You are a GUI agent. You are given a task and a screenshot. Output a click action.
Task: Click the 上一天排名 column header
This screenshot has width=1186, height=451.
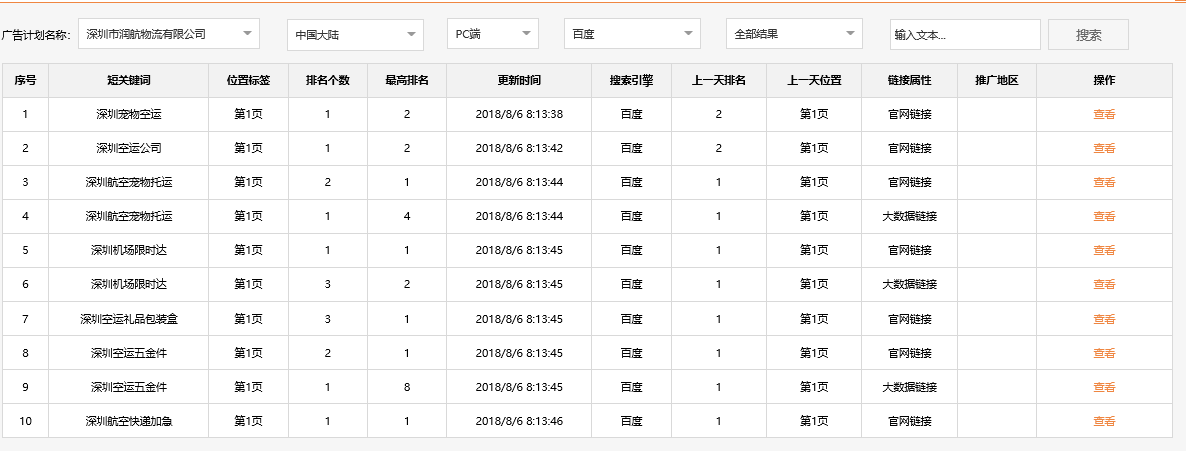(719, 80)
